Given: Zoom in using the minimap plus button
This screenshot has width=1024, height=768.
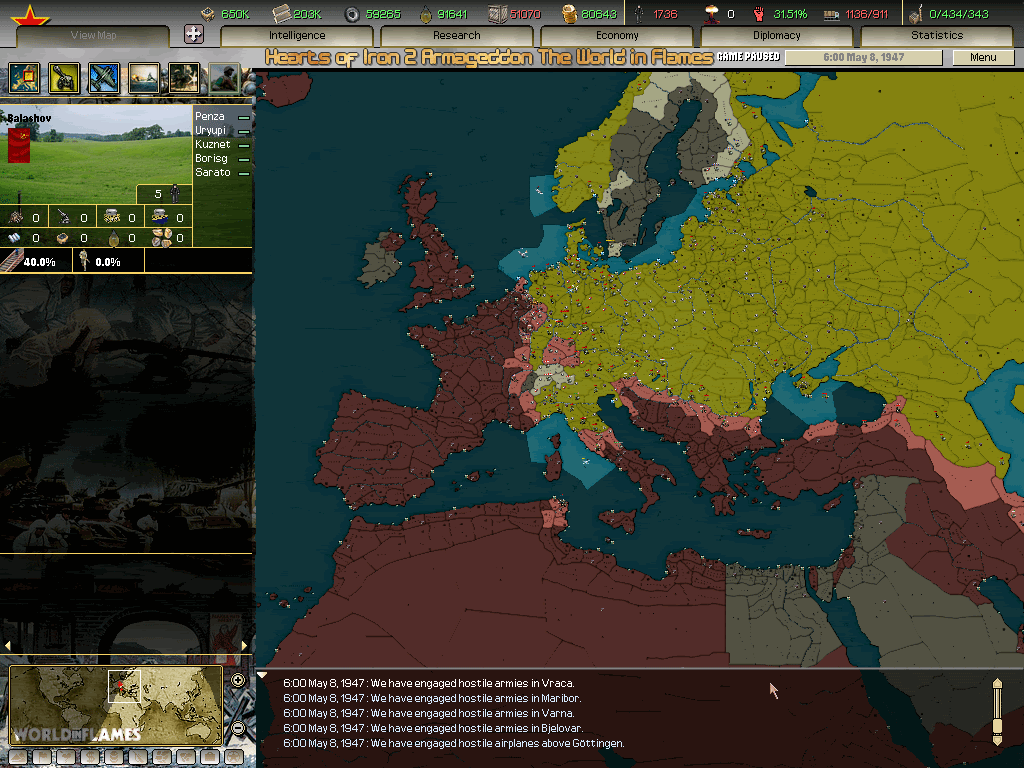Looking at the screenshot, I should 238,681.
